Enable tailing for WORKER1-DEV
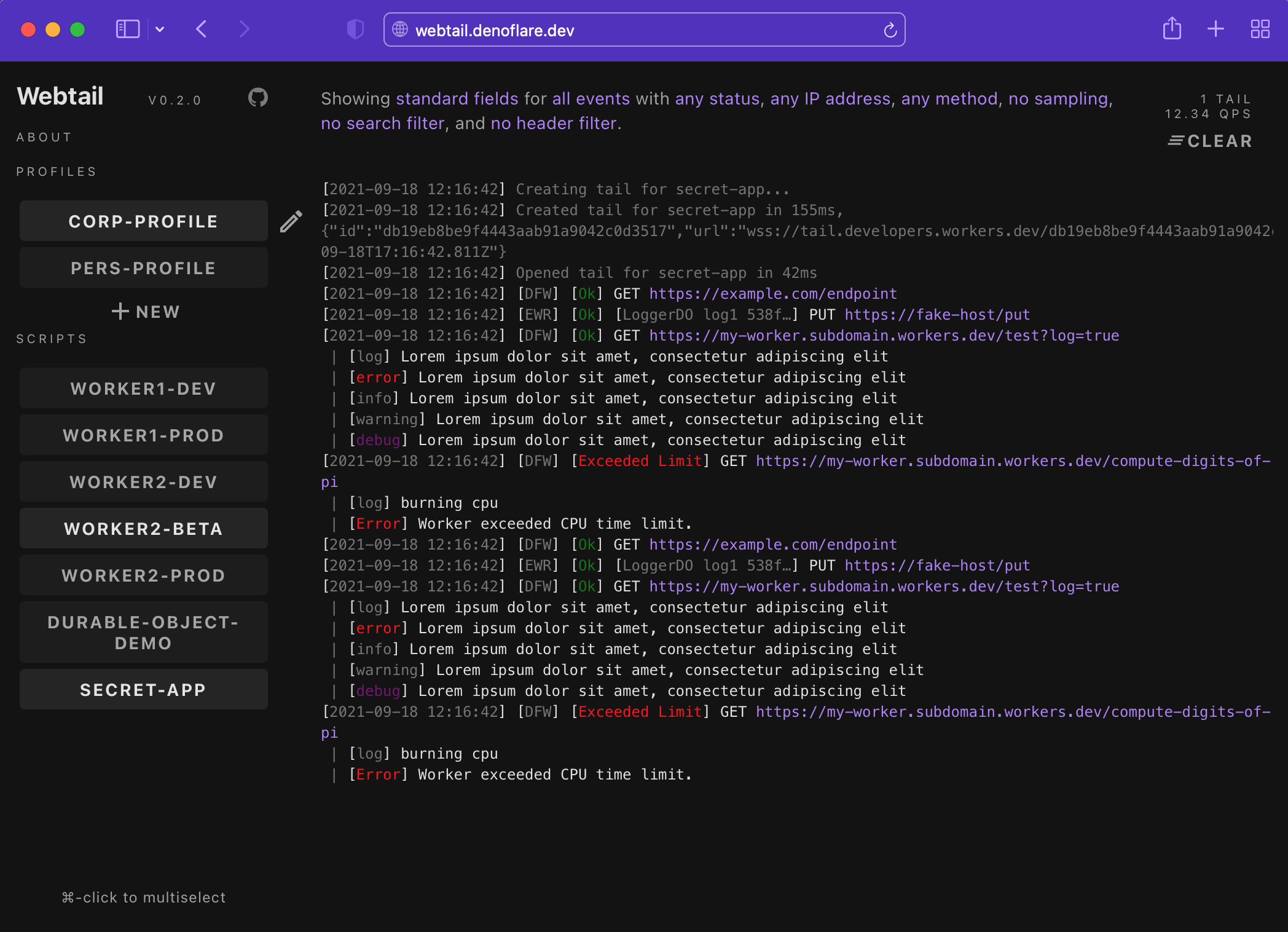The image size is (1288, 932). point(143,388)
